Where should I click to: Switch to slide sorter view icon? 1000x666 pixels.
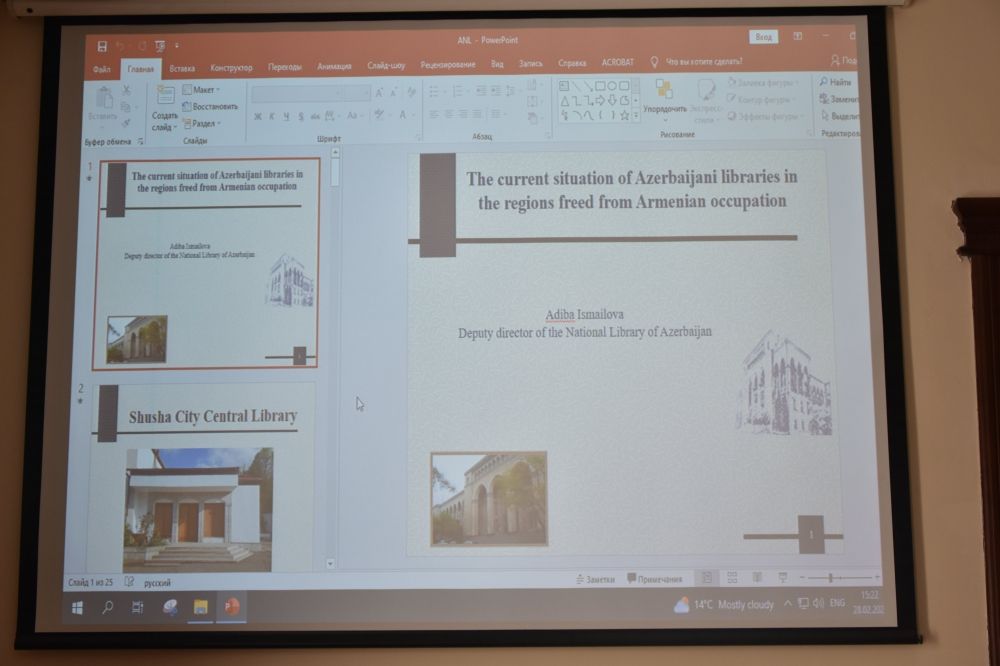732,577
